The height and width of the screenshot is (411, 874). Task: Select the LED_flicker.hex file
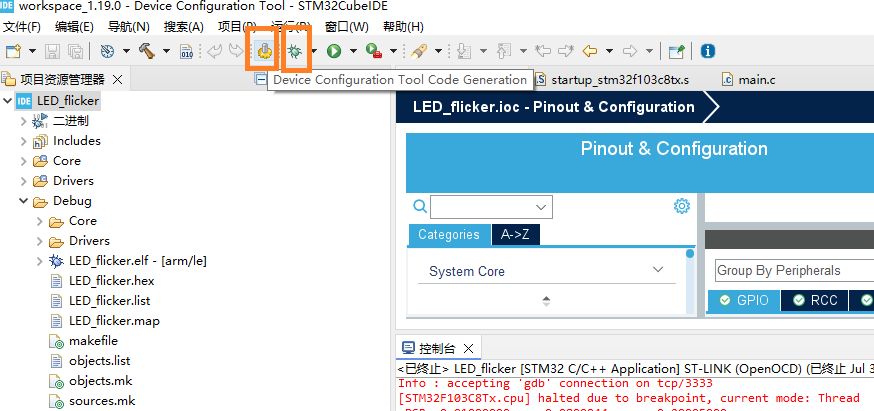point(111,281)
